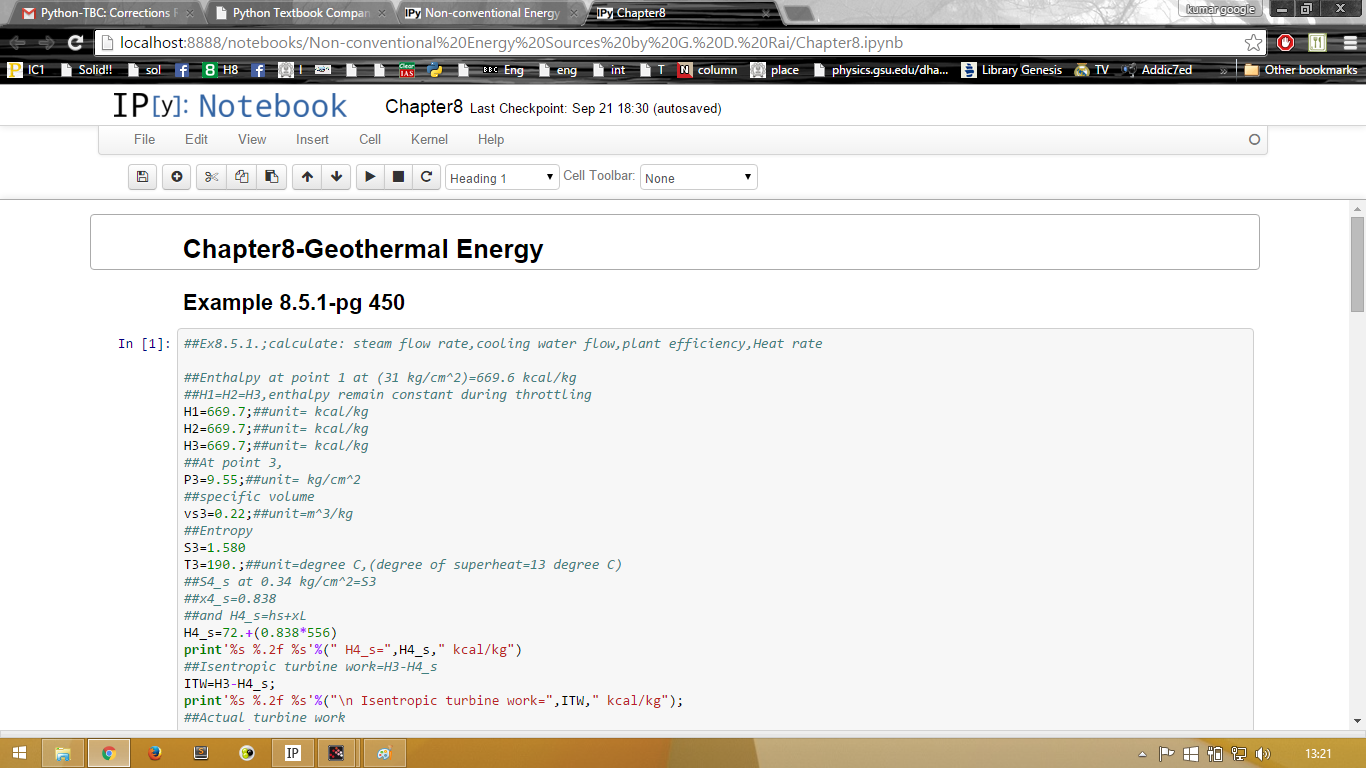
Task: Move the selected cell down
Action: (337, 177)
